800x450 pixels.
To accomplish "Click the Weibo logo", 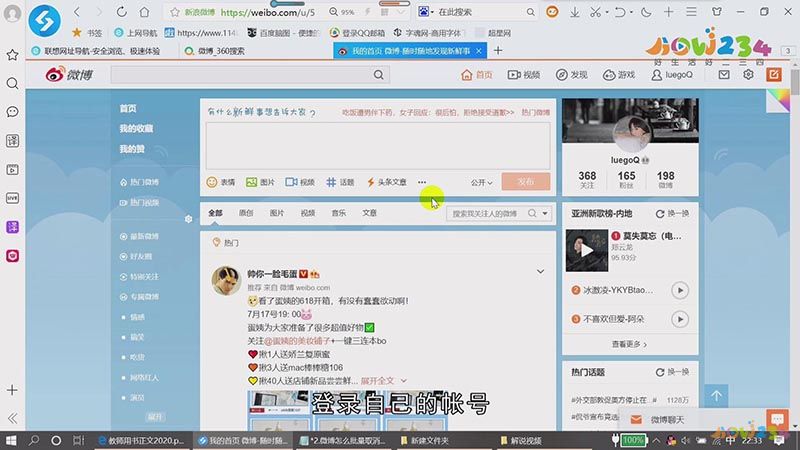I will click(69, 75).
